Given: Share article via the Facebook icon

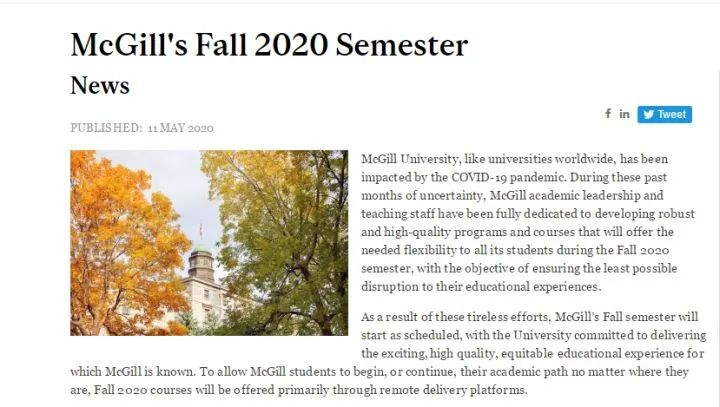Looking at the screenshot, I should [x=608, y=113].
